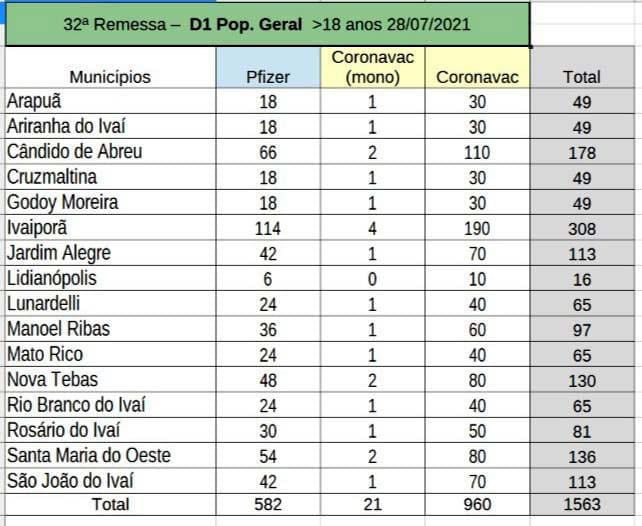This screenshot has width=642, height=526.
Task: Select the Lidianópolis row name cell
Action: pyautogui.click(x=111, y=278)
